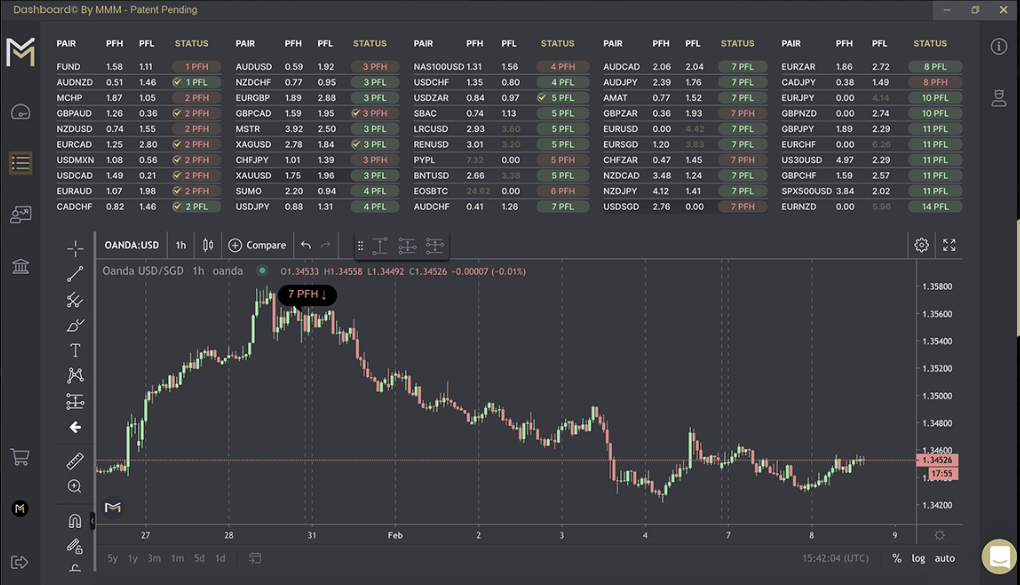Image resolution: width=1020 pixels, height=585 pixels.
Task: Set chart range to 5y
Action: (113, 558)
